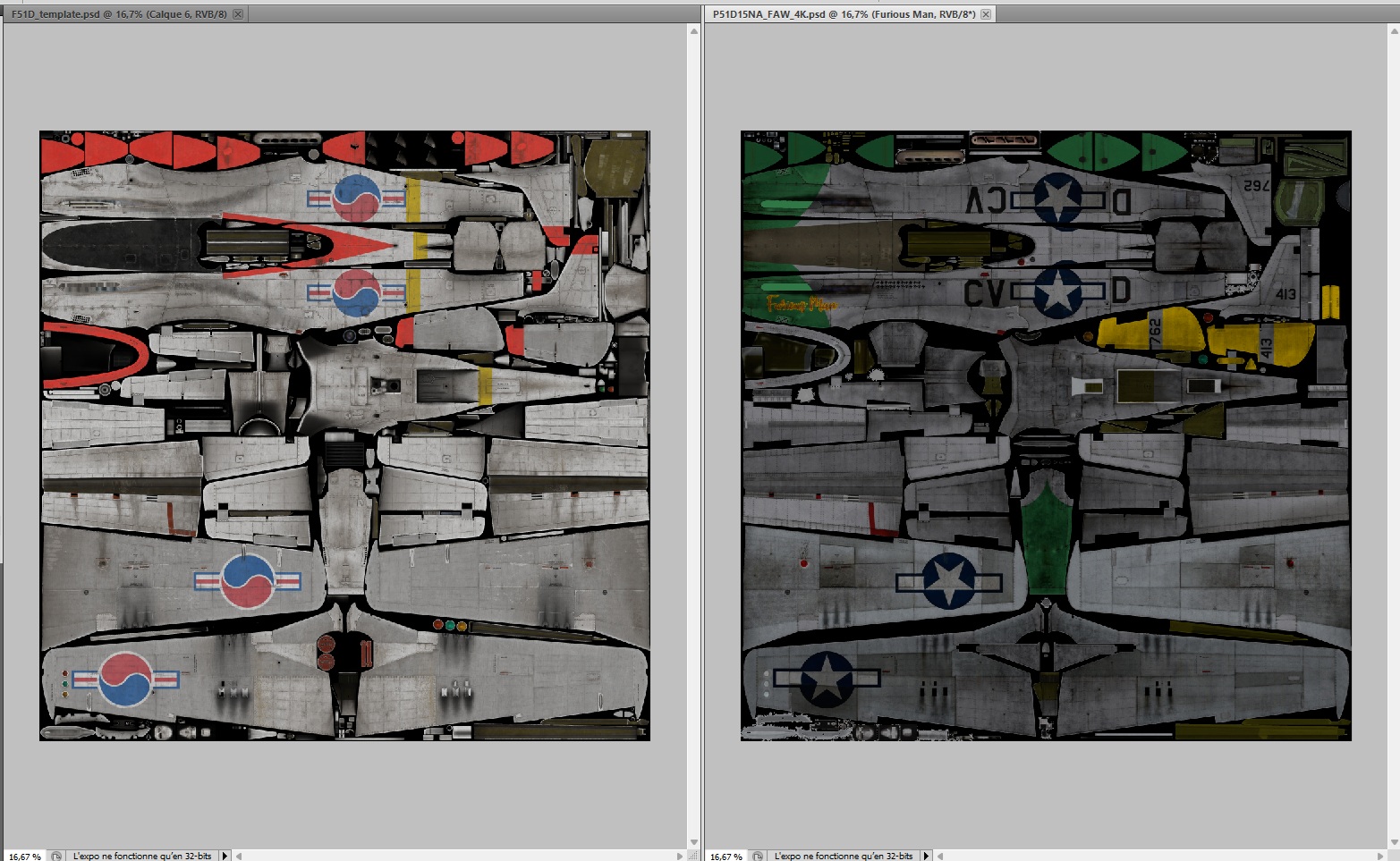Viewport: 1400px width, 861px height.
Task: Click vertical scrollbar down arrow in F51D_template window
Action: point(694,842)
